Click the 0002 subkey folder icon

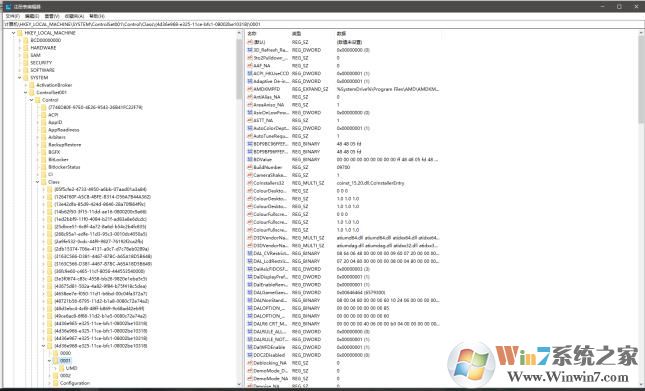[x=56, y=375]
